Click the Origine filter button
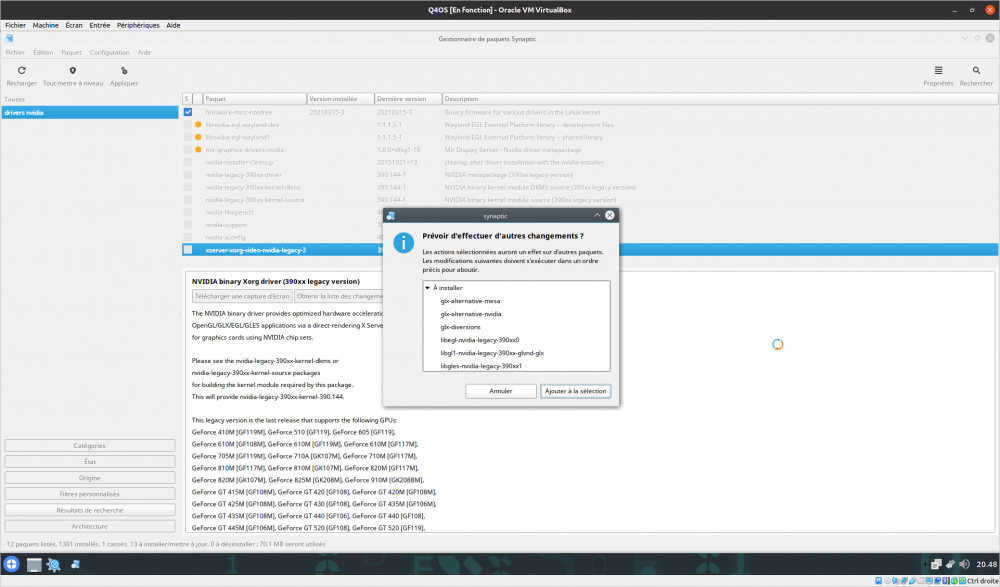This screenshot has height=587, width=1000. tap(89, 478)
